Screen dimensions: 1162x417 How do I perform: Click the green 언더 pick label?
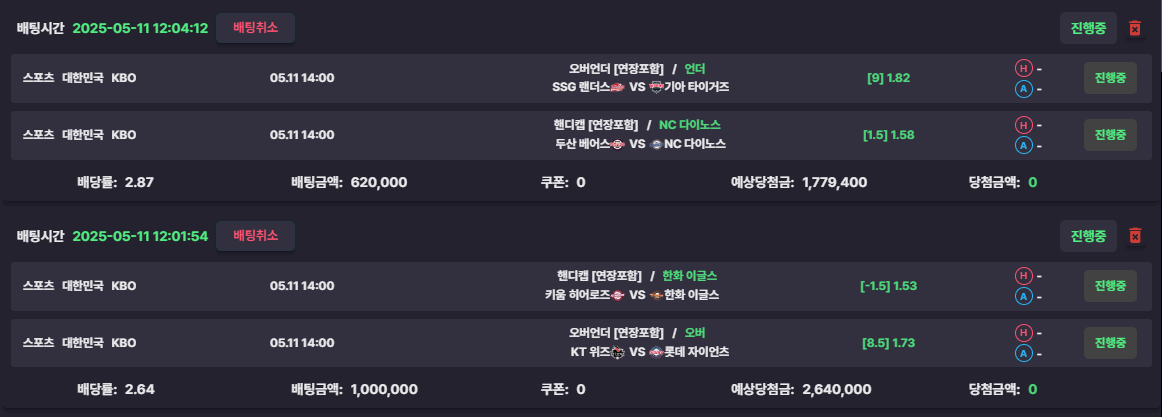pos(694,69)
